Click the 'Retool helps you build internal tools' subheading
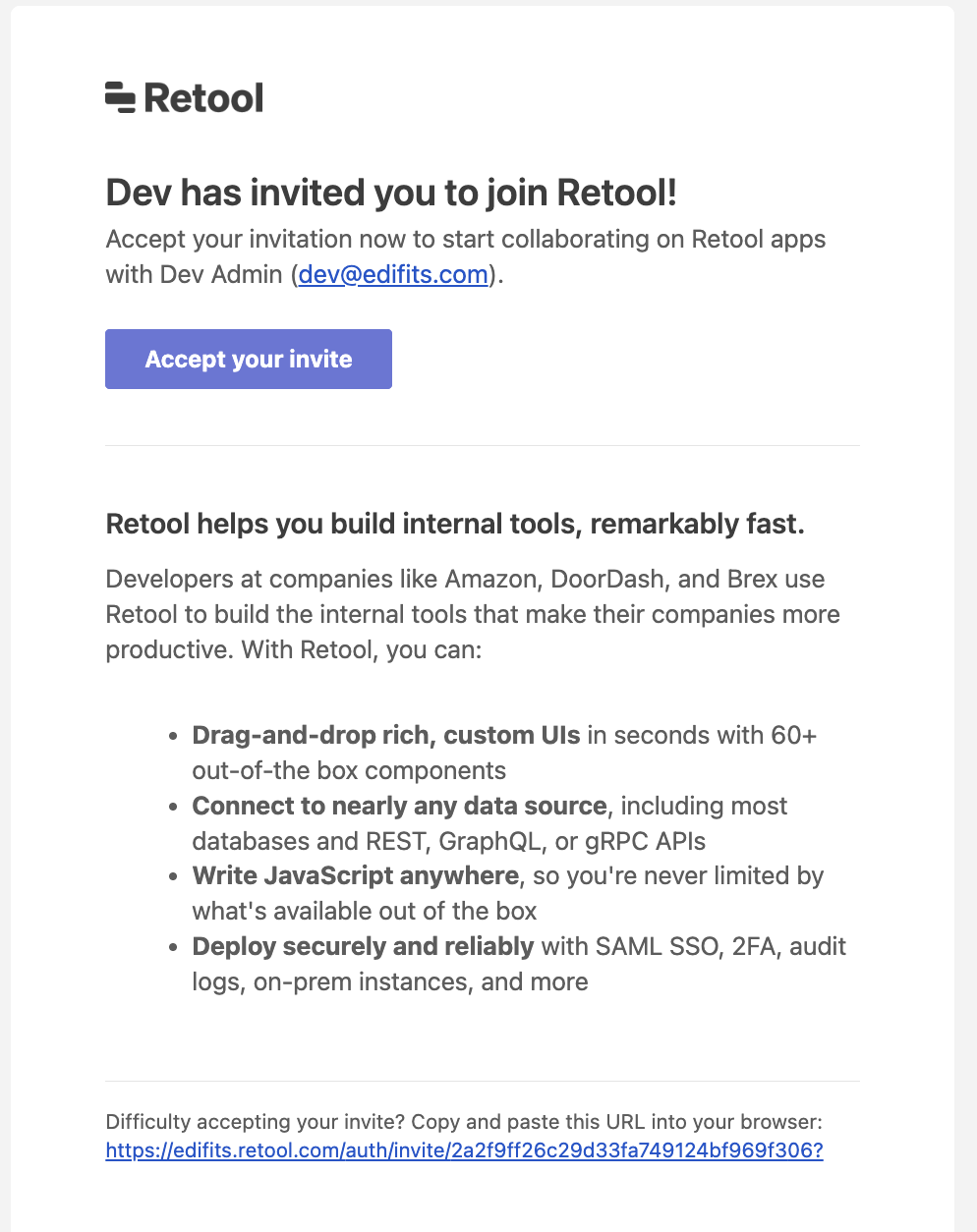The image size is (977, 1232). pos(455,524)
